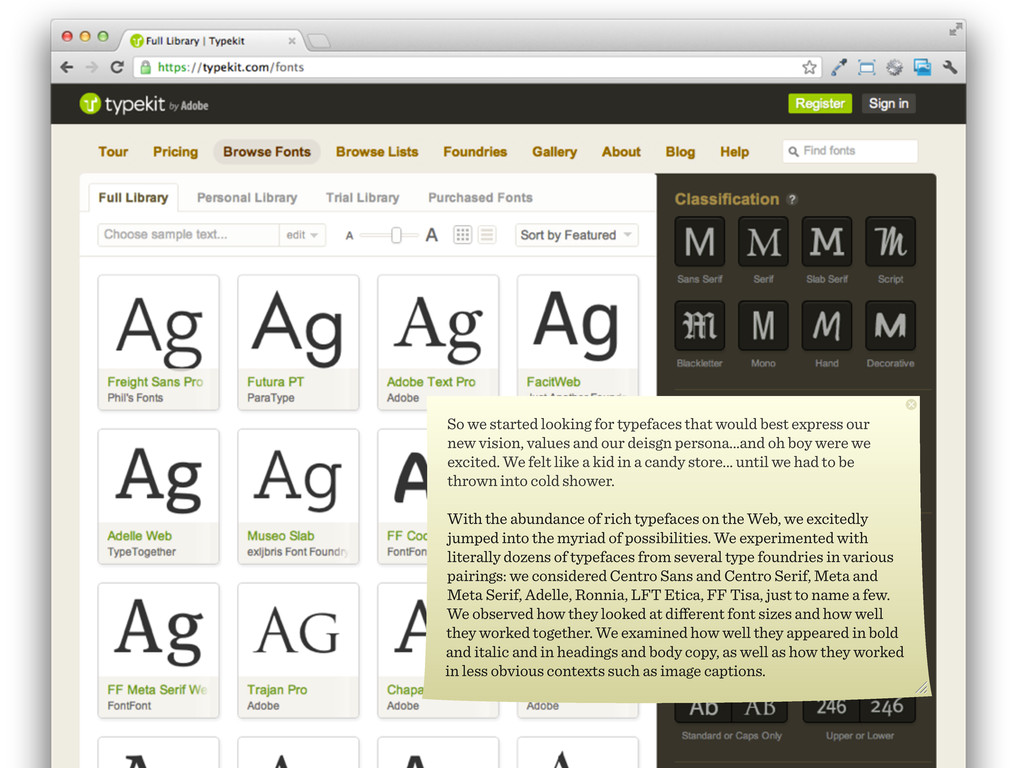Viewport: 1024px width, 768px height.
Task: Open the Sort by Featured dropdown
Action: click(x=576, y=235)
